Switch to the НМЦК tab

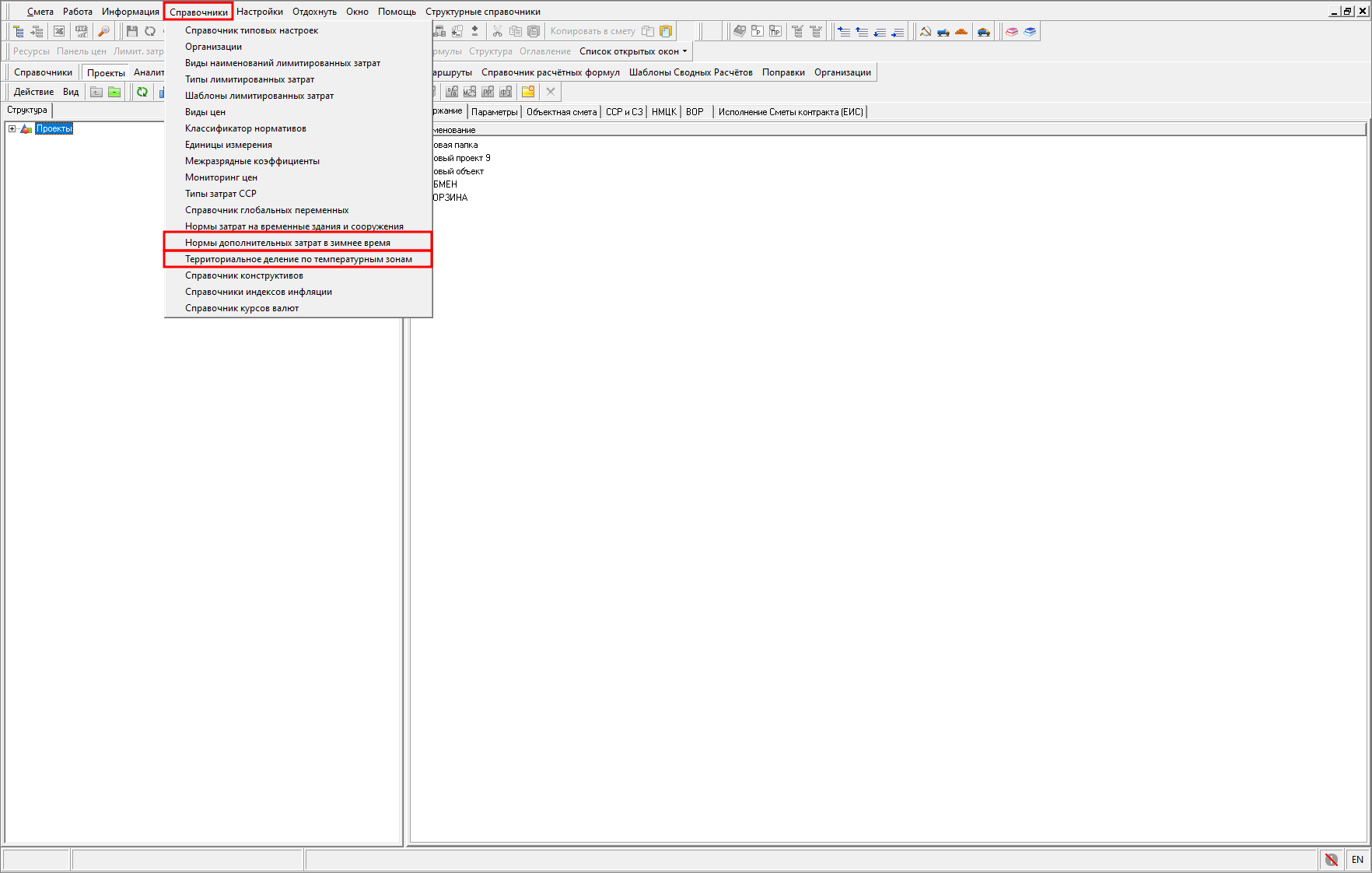663,112
